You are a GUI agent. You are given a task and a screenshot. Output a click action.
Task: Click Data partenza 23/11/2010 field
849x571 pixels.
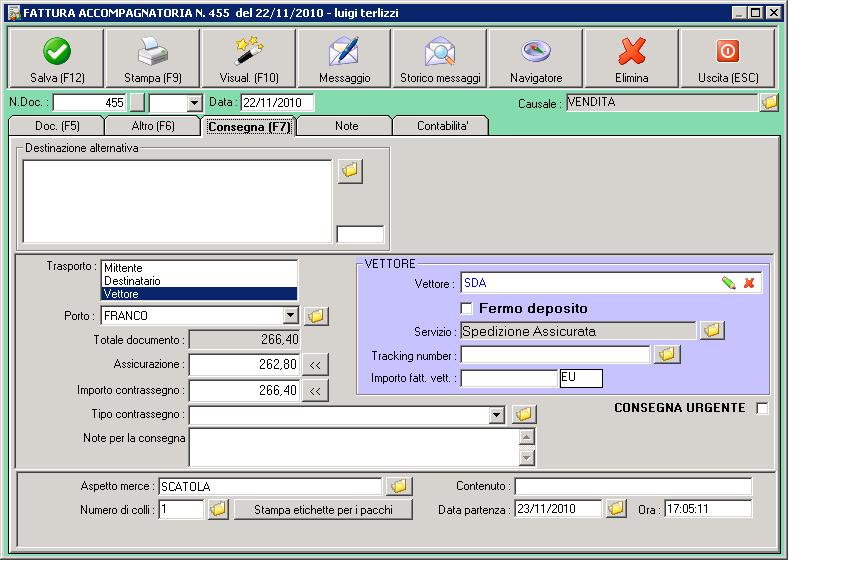[558, 509]
